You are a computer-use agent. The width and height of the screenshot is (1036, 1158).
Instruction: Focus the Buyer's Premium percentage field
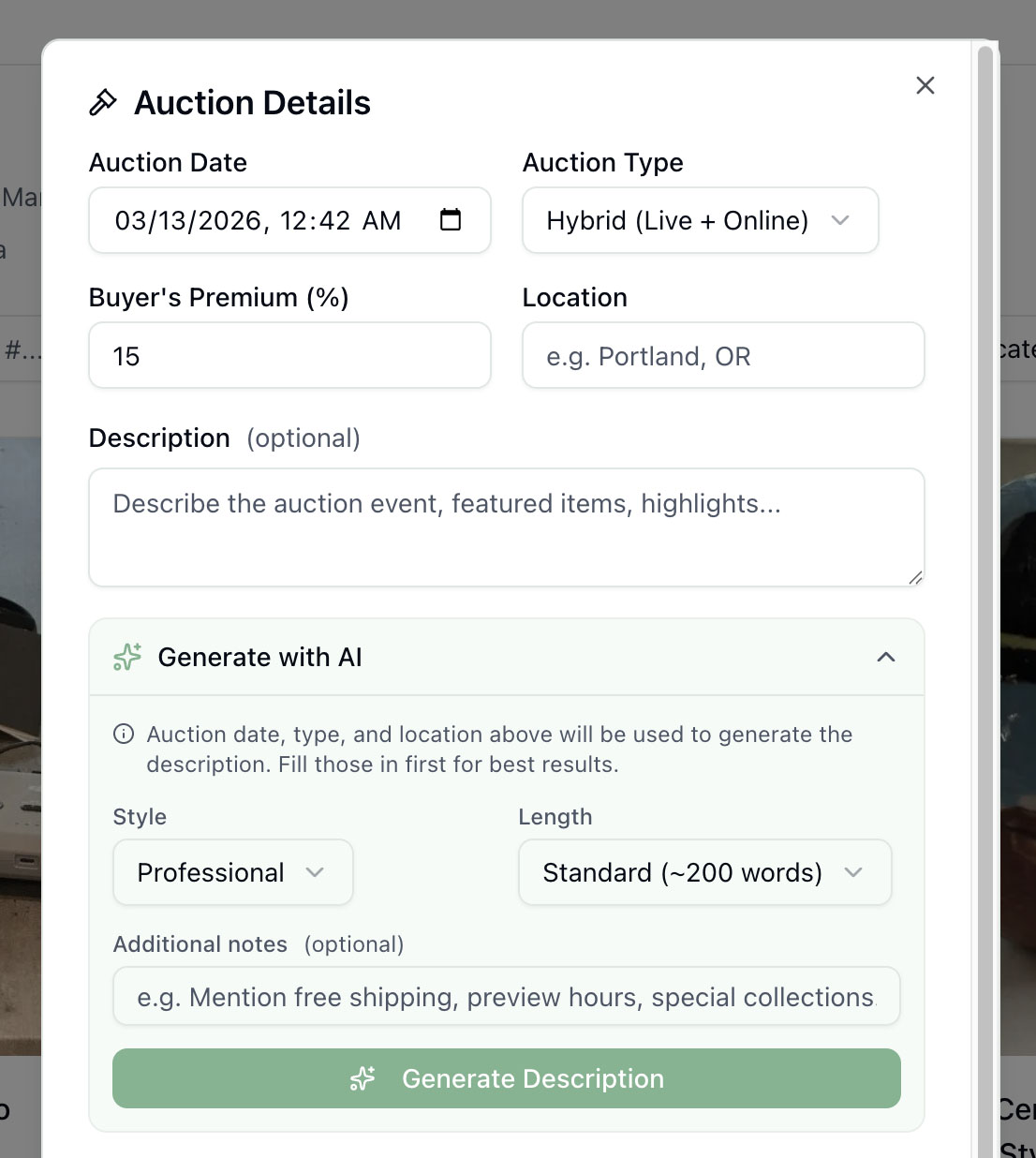pyautogui.click(x=289, y=355)
